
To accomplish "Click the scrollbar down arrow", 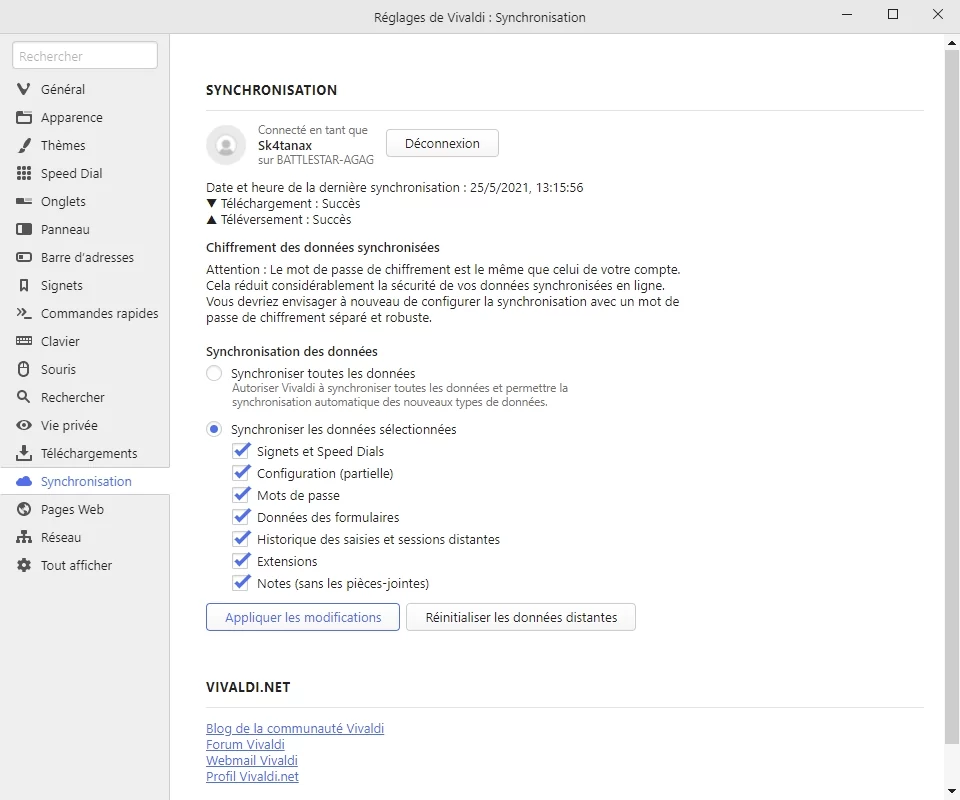I will (x=952, y=791).
